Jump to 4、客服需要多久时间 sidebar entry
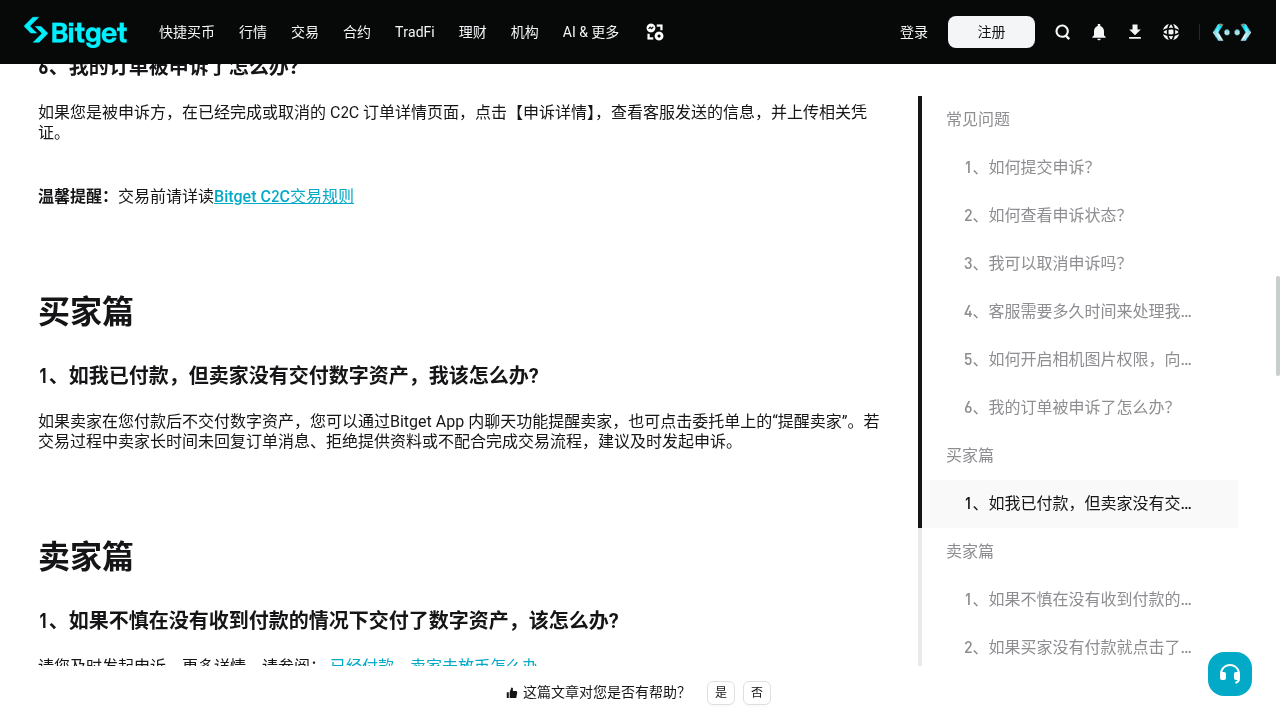This screenshot has width=1280, height=720. pyautogui.click(x=1078, y=312)
